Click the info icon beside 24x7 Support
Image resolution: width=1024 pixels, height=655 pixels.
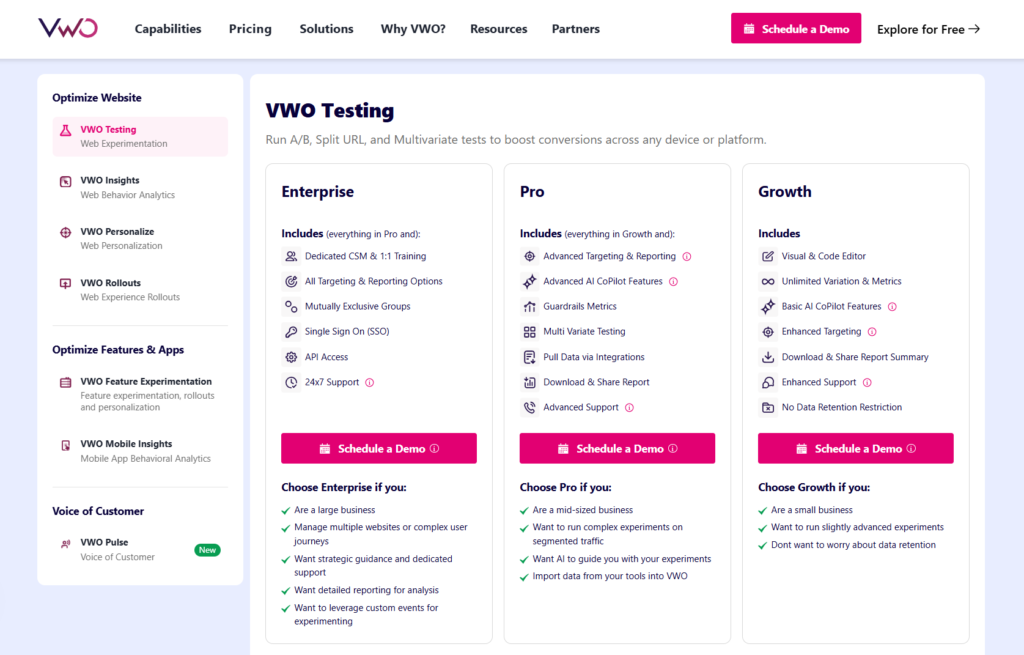[370, 380]
